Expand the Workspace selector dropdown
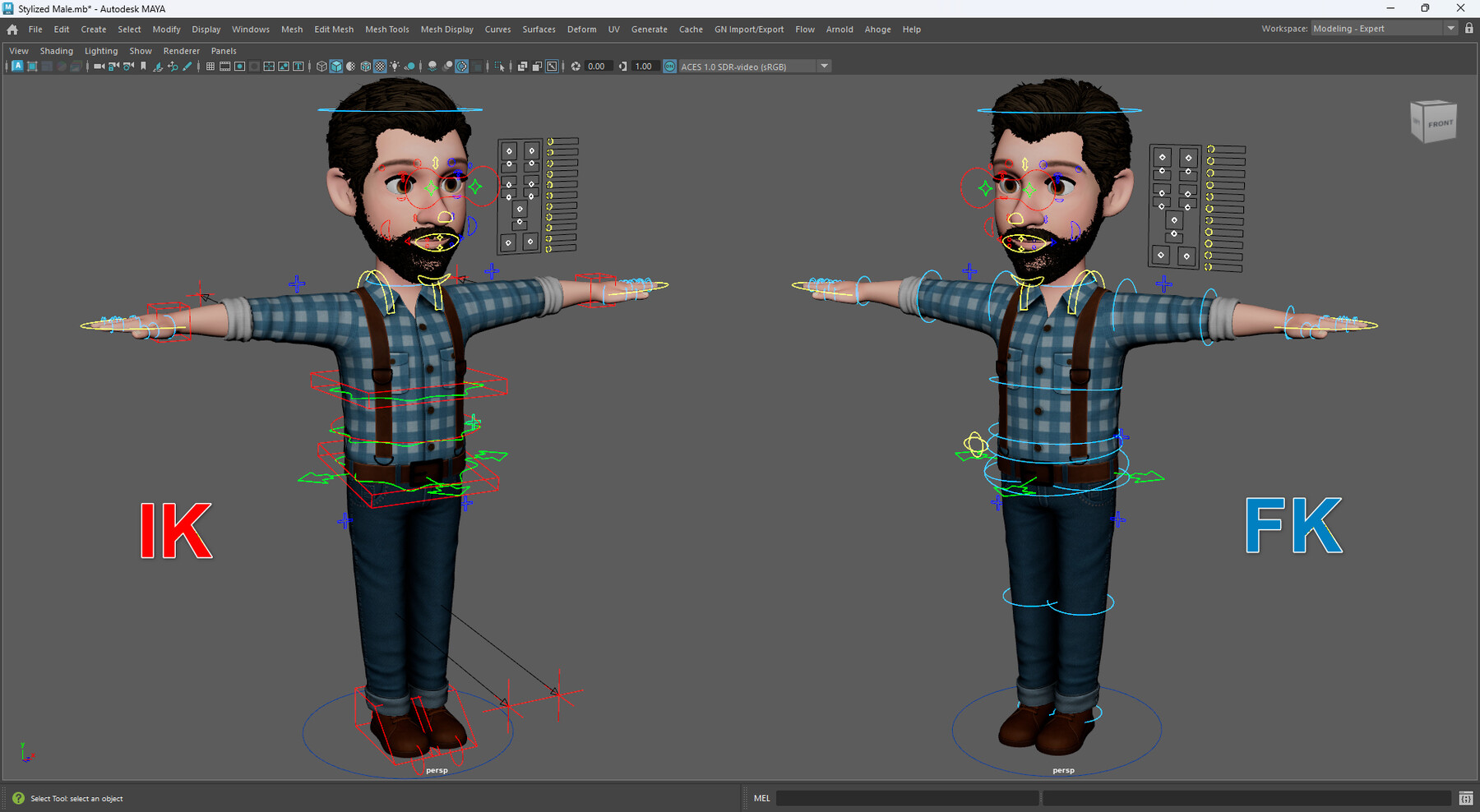Viewport: 1480px width, 812px height. pos(1451,27)
